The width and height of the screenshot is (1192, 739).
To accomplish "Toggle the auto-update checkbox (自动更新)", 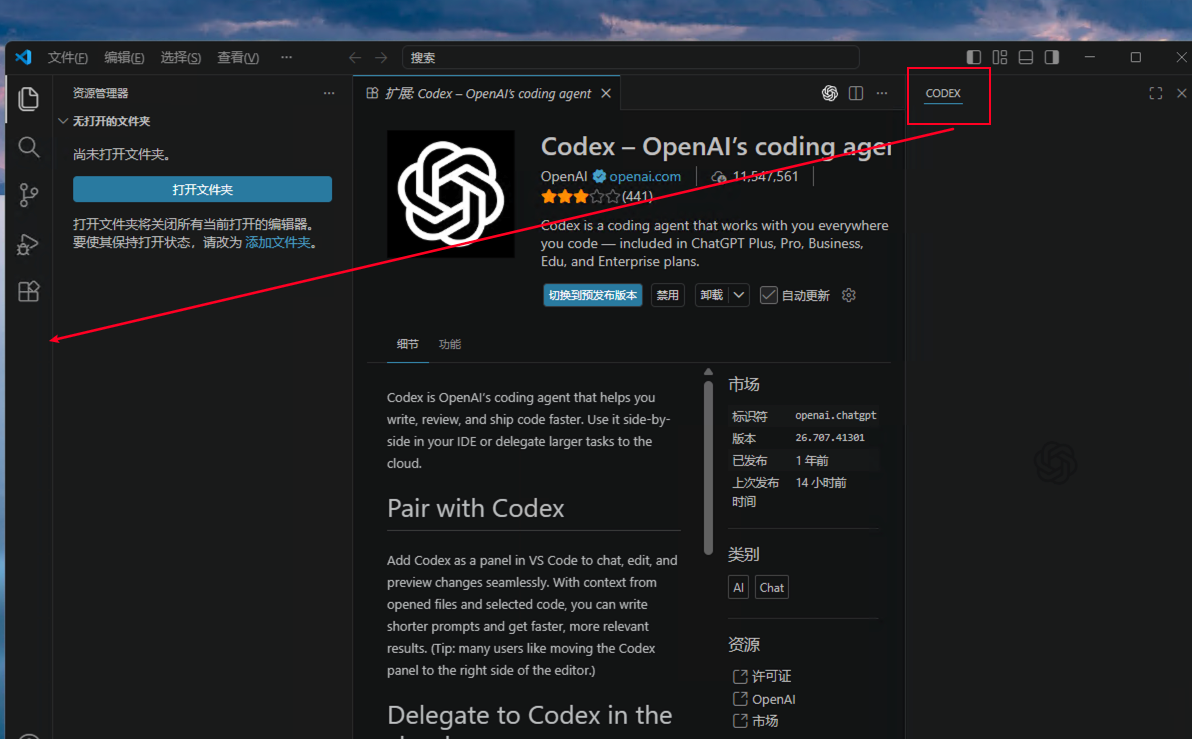I will click(769, 295).
